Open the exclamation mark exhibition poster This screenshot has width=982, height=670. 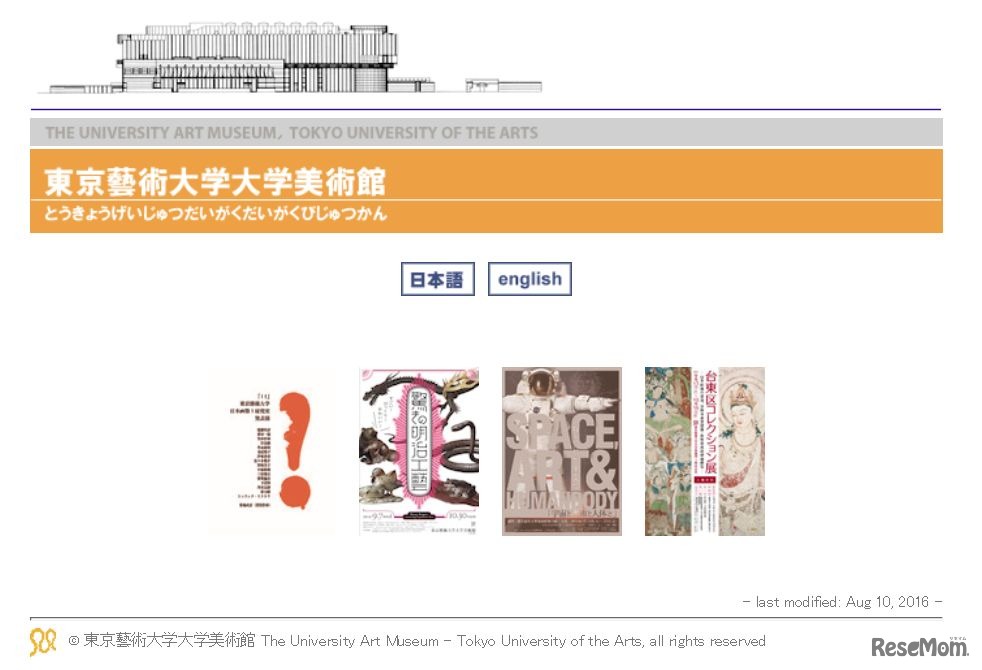click(x=272, y=451)
